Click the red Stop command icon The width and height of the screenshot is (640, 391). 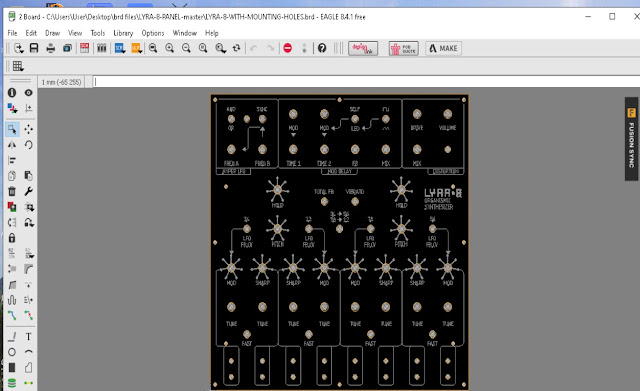click(x=287, y=48)
